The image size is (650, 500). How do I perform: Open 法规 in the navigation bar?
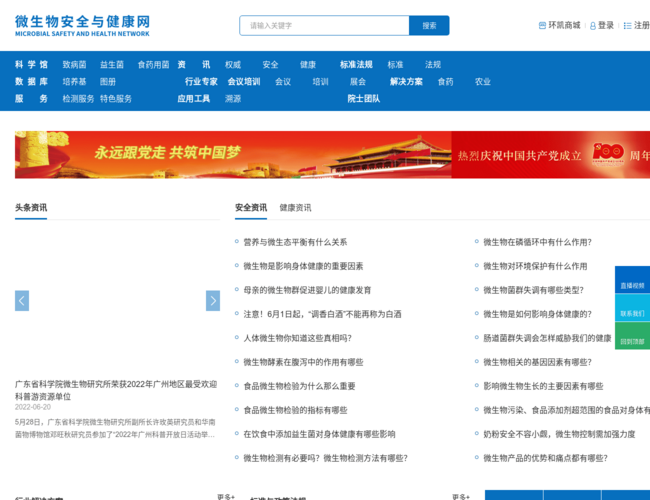click(x=433, y=65)
